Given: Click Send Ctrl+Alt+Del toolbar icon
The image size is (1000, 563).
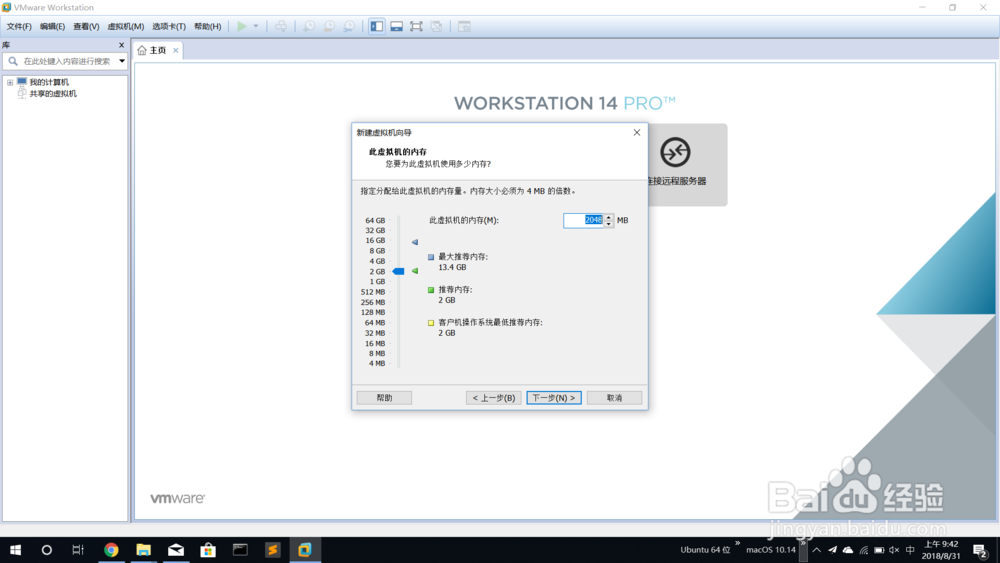Looking at the screenshot, I should [x=281, y=26].
